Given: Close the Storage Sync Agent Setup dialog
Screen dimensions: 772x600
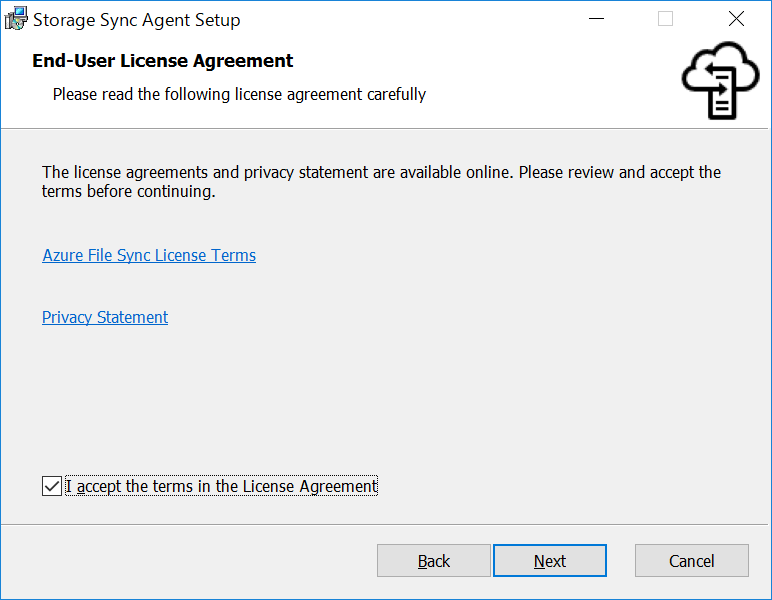Looking at the screenshot, I should click(736, 19).
